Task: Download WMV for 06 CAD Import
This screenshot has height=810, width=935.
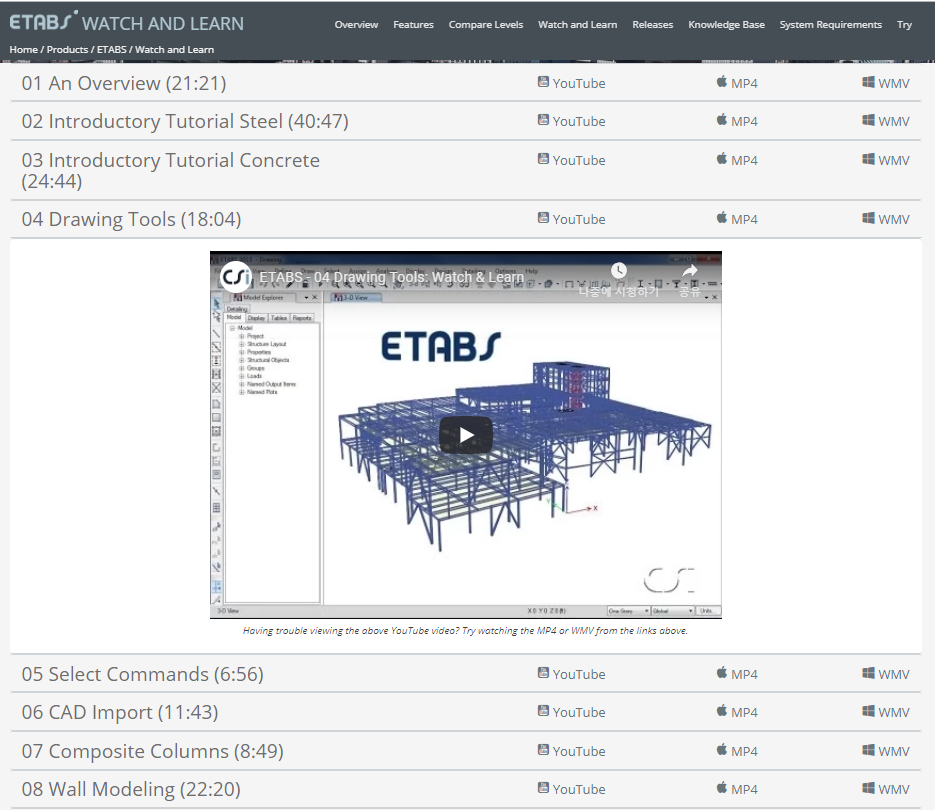Action: point(886,712)
